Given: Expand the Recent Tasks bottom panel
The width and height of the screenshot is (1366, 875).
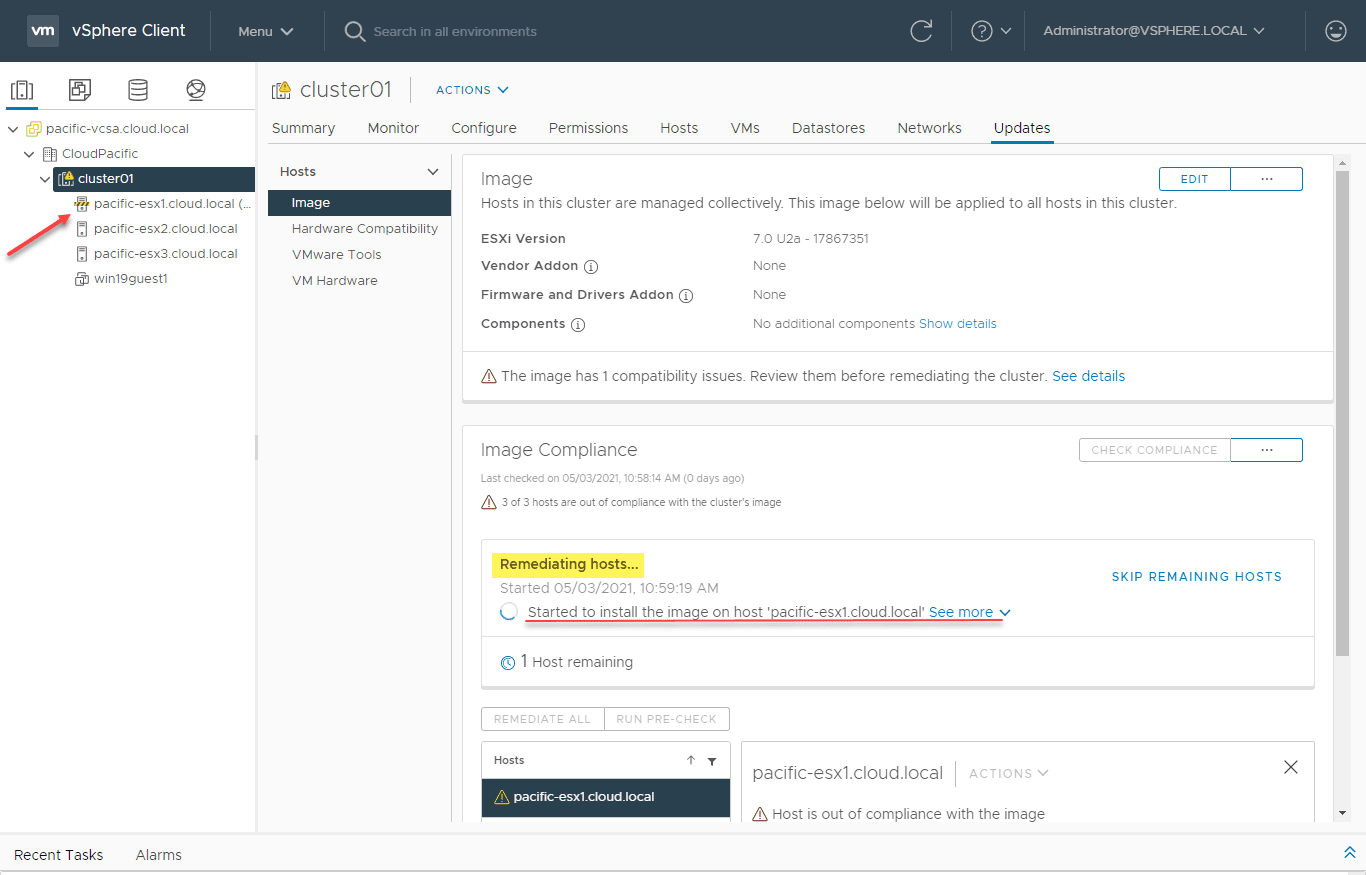Looking at the screenshot, I should (1349, 853).
